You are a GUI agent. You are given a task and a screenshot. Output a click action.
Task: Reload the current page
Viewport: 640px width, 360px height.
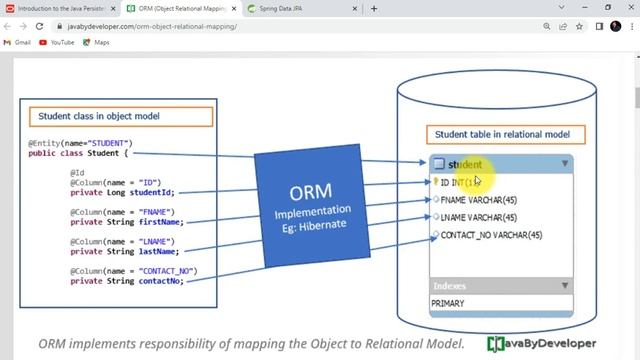pyautogui.click(x=39, y=27)
